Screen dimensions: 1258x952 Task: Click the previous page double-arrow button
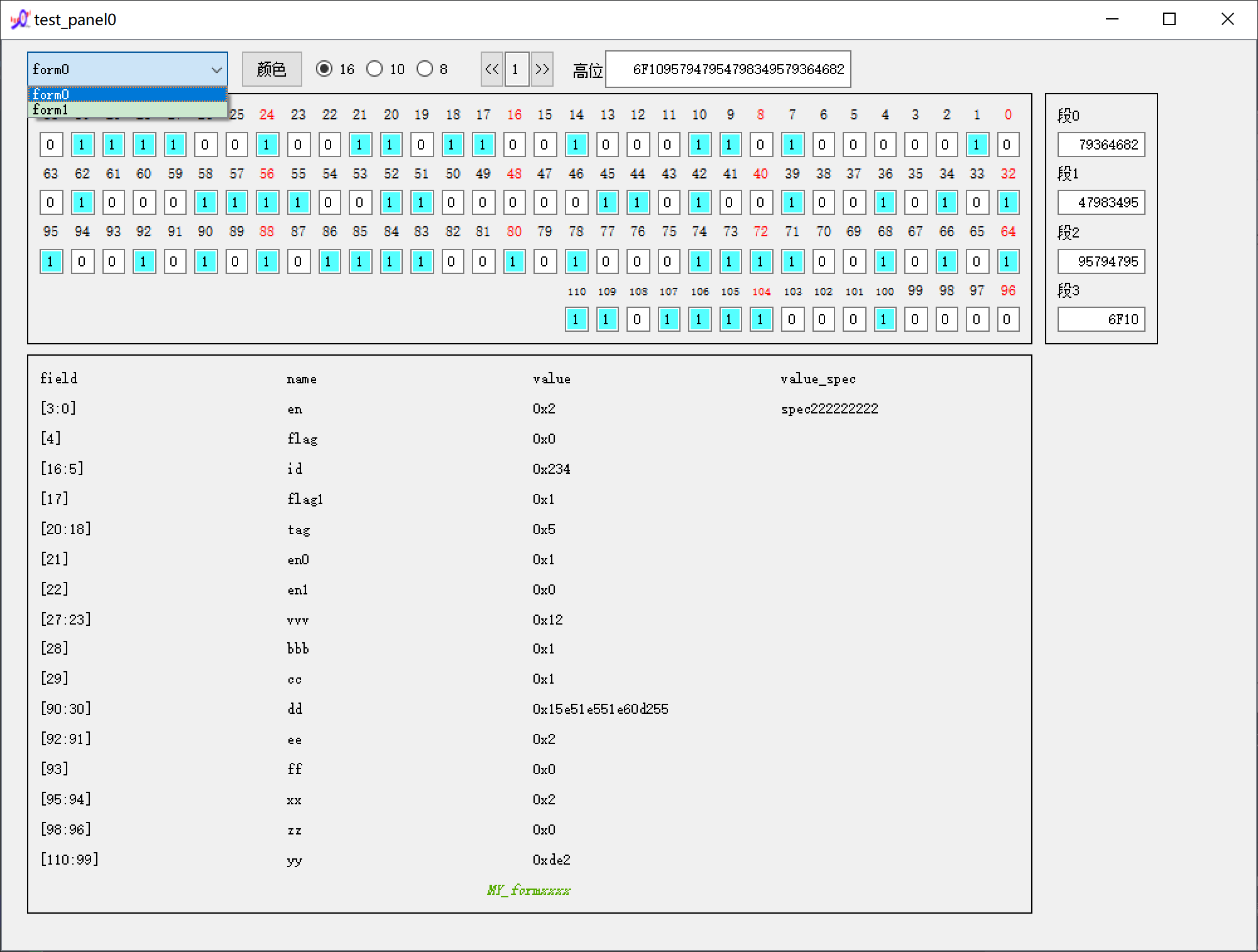click(492, 69)
